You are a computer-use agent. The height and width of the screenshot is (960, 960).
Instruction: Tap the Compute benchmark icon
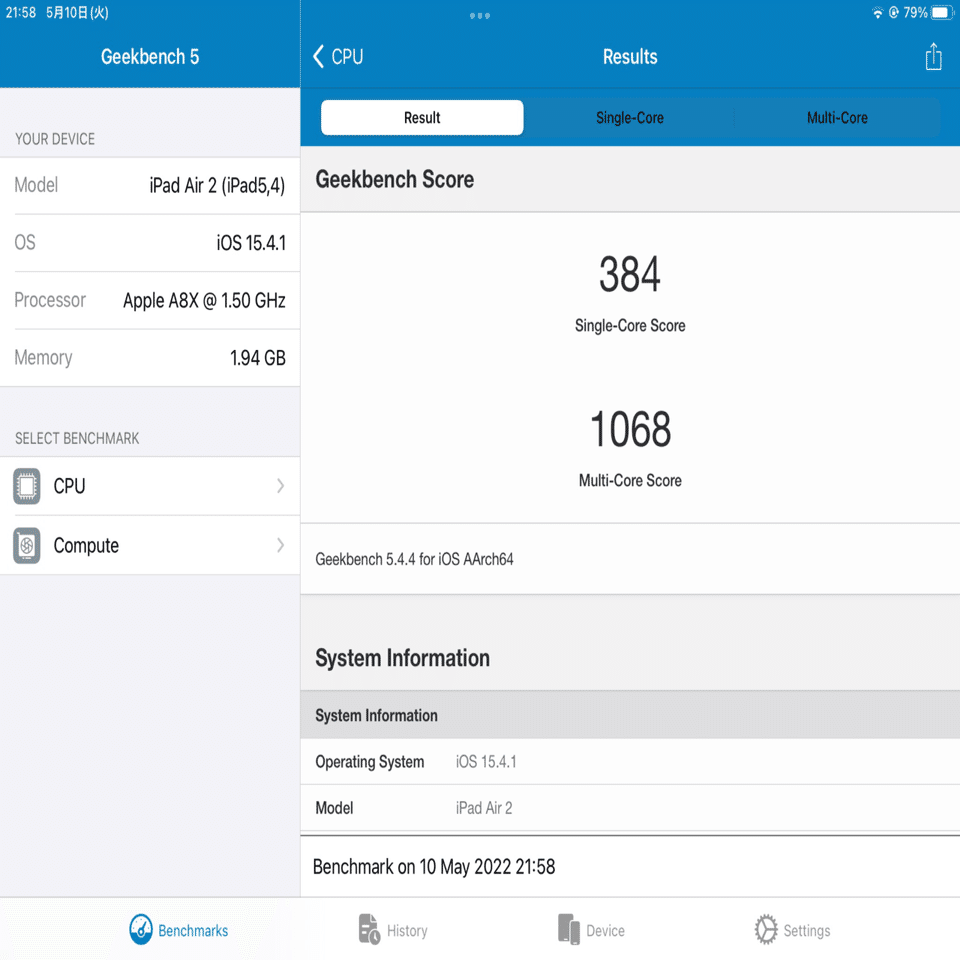click(x=27, y=546)
